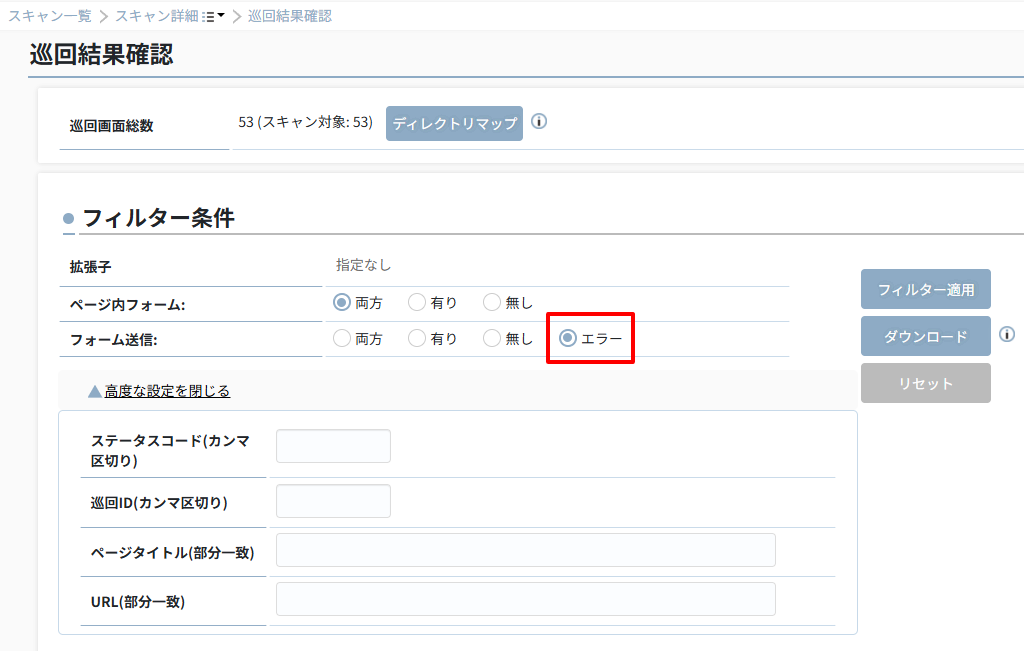Click the info icon next to ダウンロード
The height and width of the screenshot is (651, 1024).
pyautogui.click(x=1007, y=334)
